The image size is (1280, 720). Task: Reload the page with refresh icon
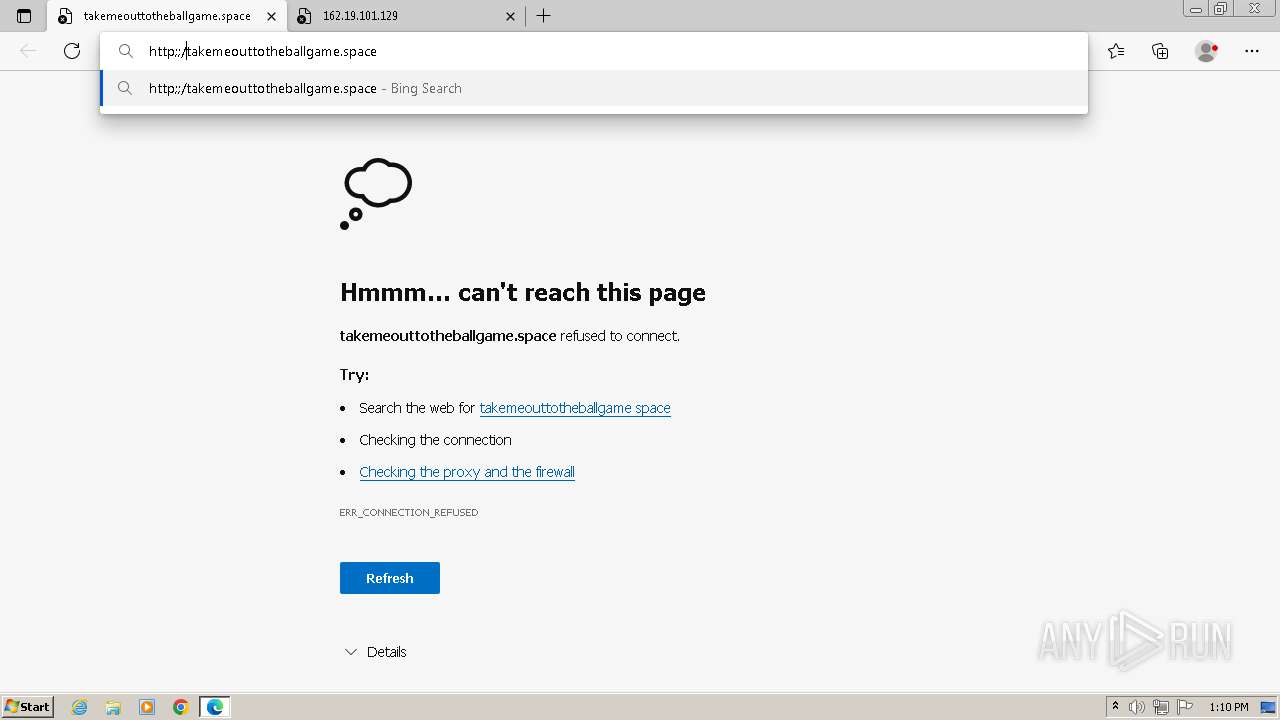click(x=72, y=51)
